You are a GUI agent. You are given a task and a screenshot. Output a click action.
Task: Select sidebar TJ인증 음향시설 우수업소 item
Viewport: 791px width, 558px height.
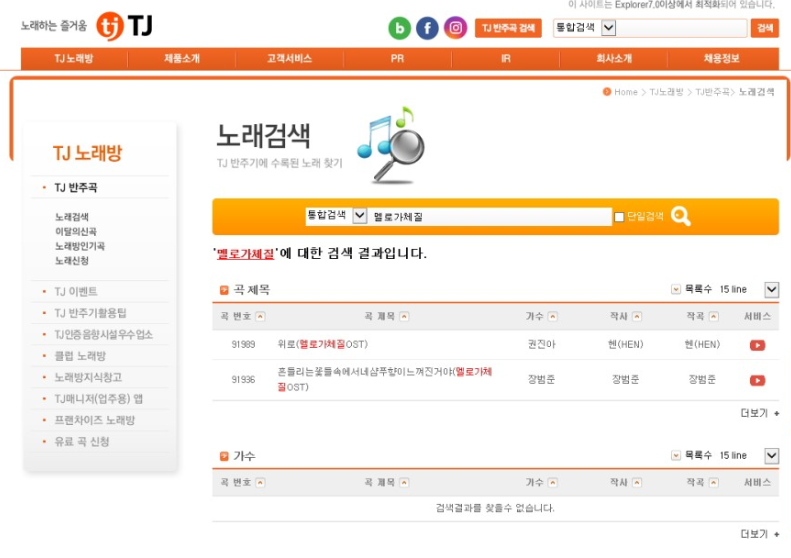(x=103, y=334)
